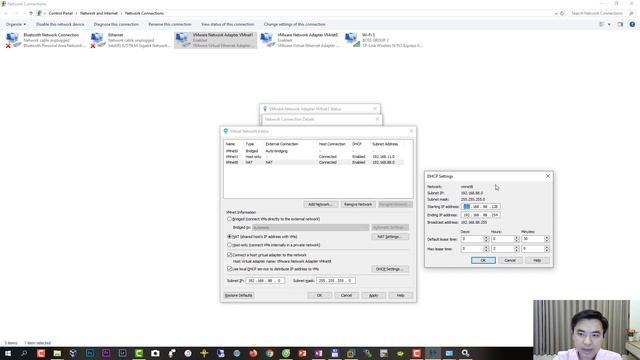Click the Search Network Connections box
The width and height of the screenshot is (640, 360).
click(x=602, y=13)
